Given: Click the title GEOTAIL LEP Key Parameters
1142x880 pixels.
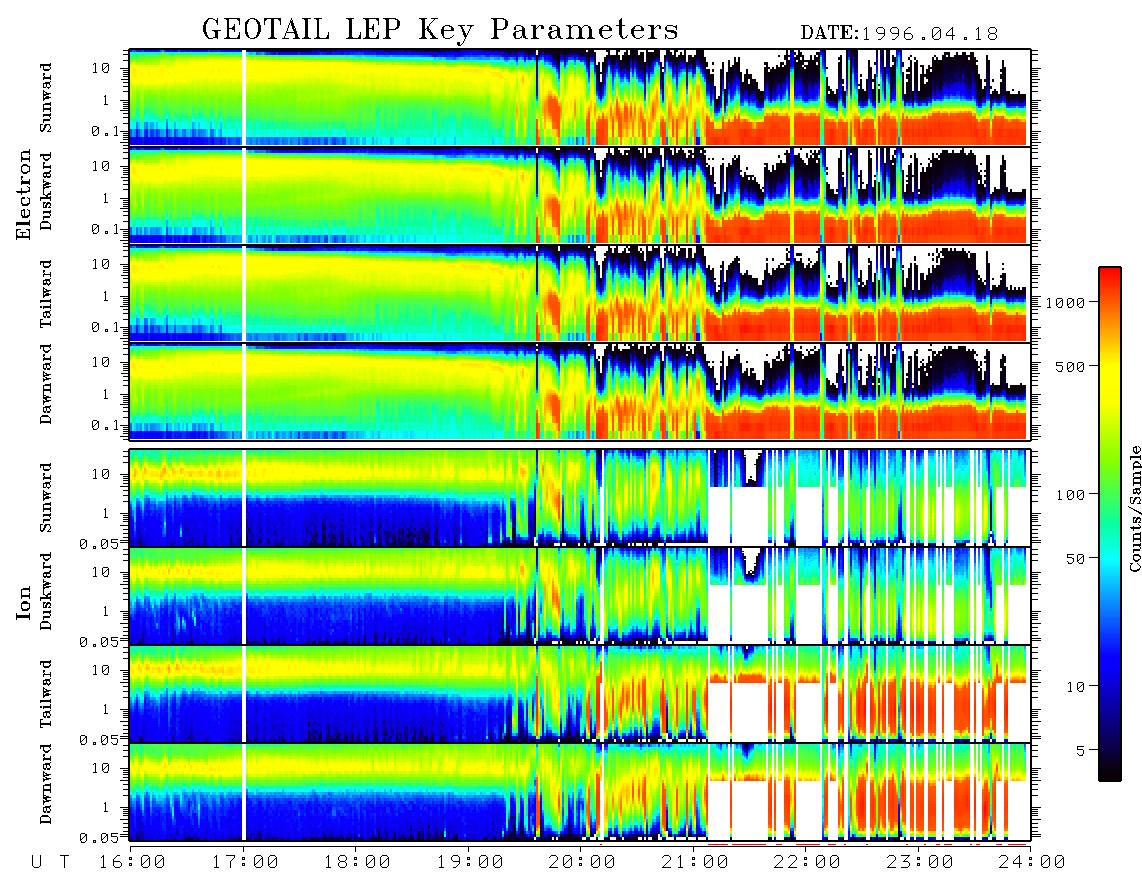Looking at the screenshot, I should (x=440, y=30).
